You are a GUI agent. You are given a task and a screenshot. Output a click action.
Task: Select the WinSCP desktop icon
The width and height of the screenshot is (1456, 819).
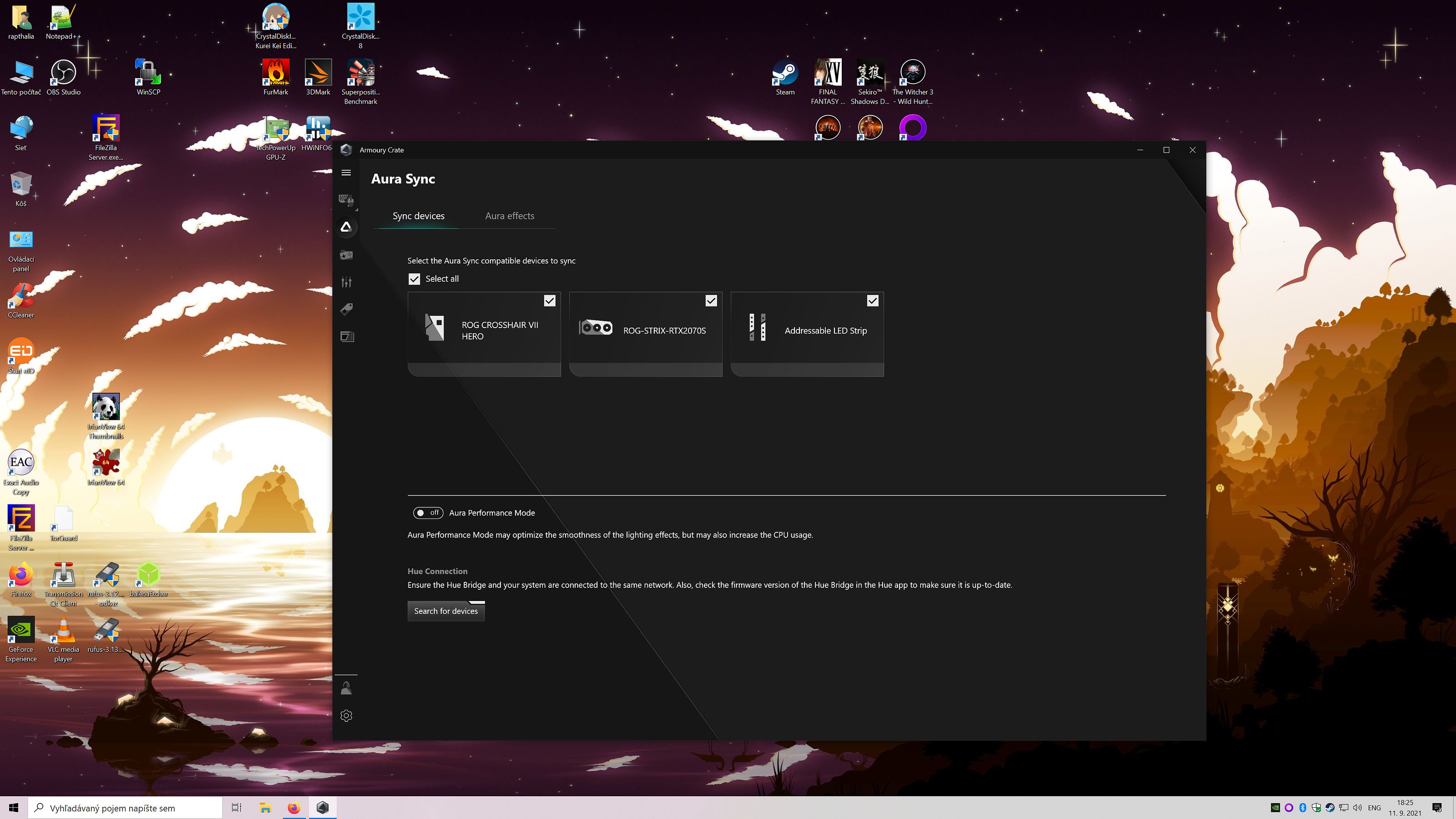coord(148,77)
